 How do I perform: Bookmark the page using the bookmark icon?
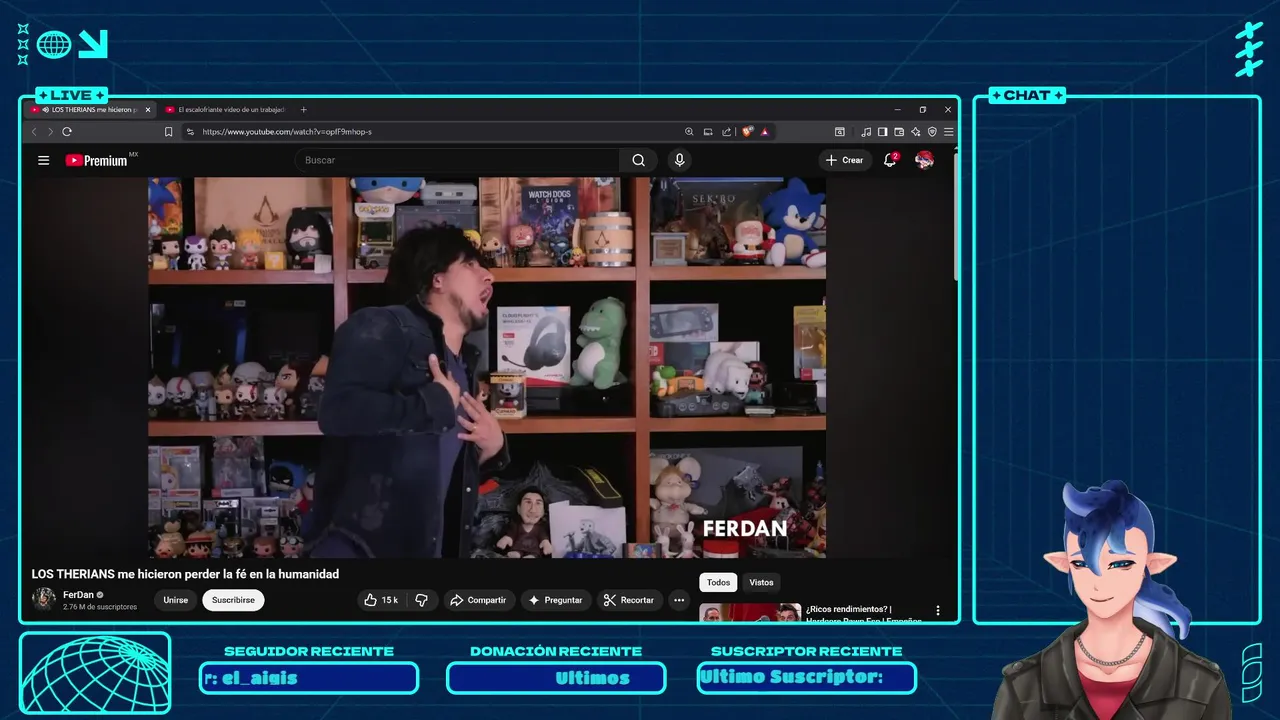pyautogui.click(x=168, y=132)
